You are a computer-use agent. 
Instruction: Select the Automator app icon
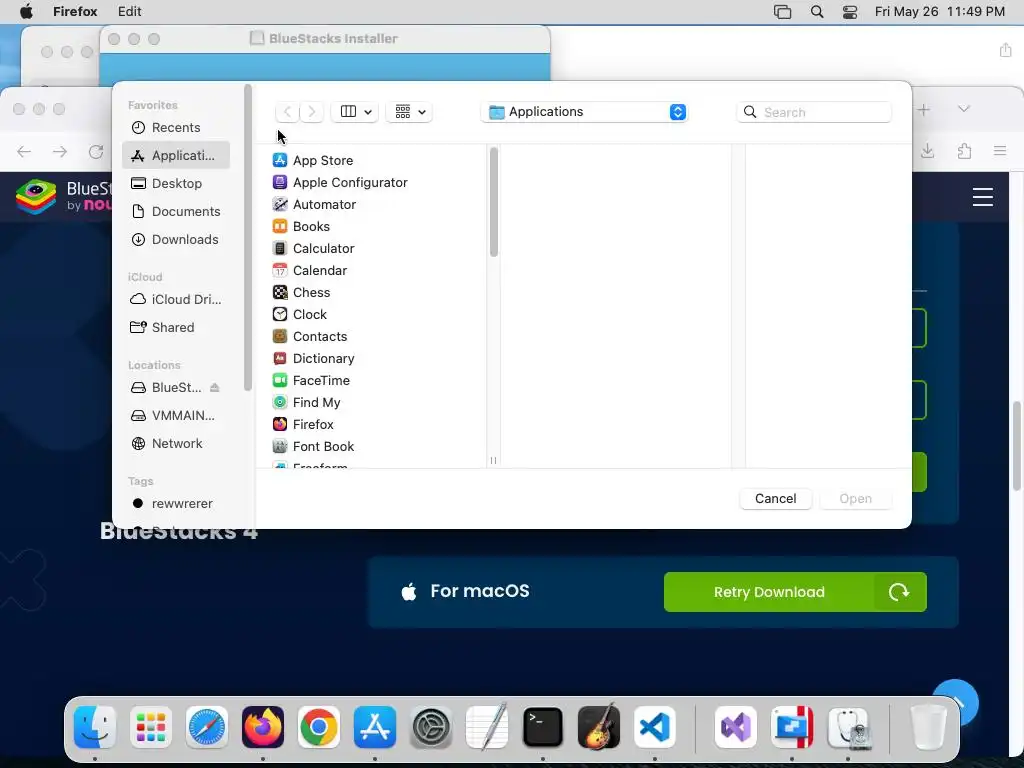(x=280, y=204)
